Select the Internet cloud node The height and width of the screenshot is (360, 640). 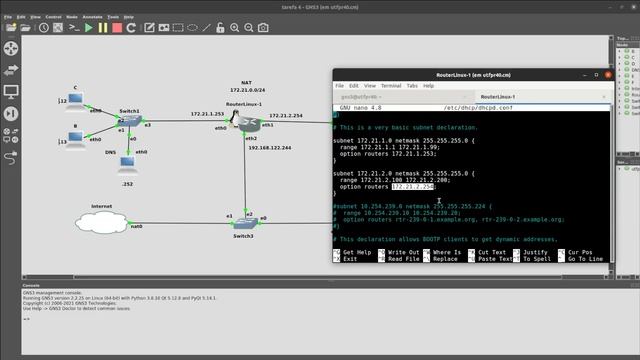(x=102, y=222)
